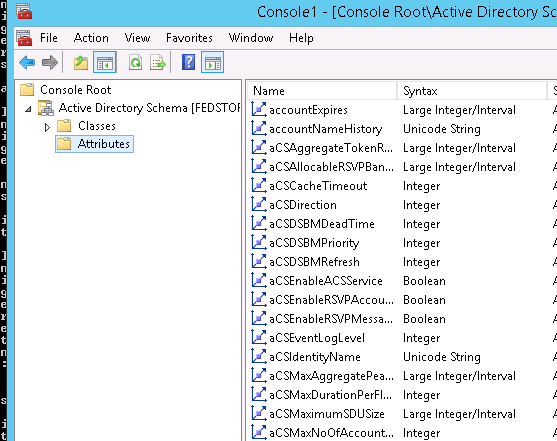This screenshot has height=441, width=557.
Task: Select the aCSEventLogLevel attribute name
Action: [x=317, y=338]
